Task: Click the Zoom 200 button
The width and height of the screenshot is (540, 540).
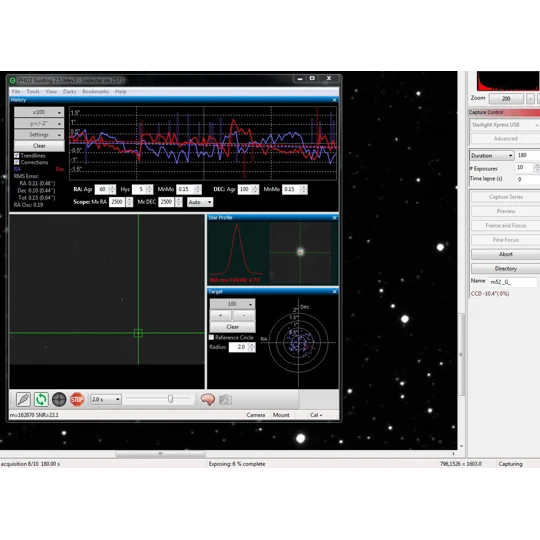Action: [506, 98]
